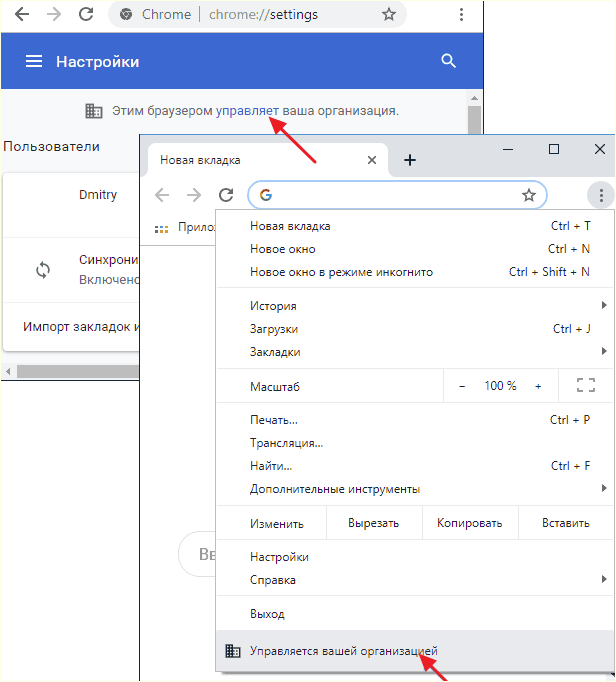Click the scroll up arrow in settings window
This screenshot has height=682, width=616.
coord(474,98)
